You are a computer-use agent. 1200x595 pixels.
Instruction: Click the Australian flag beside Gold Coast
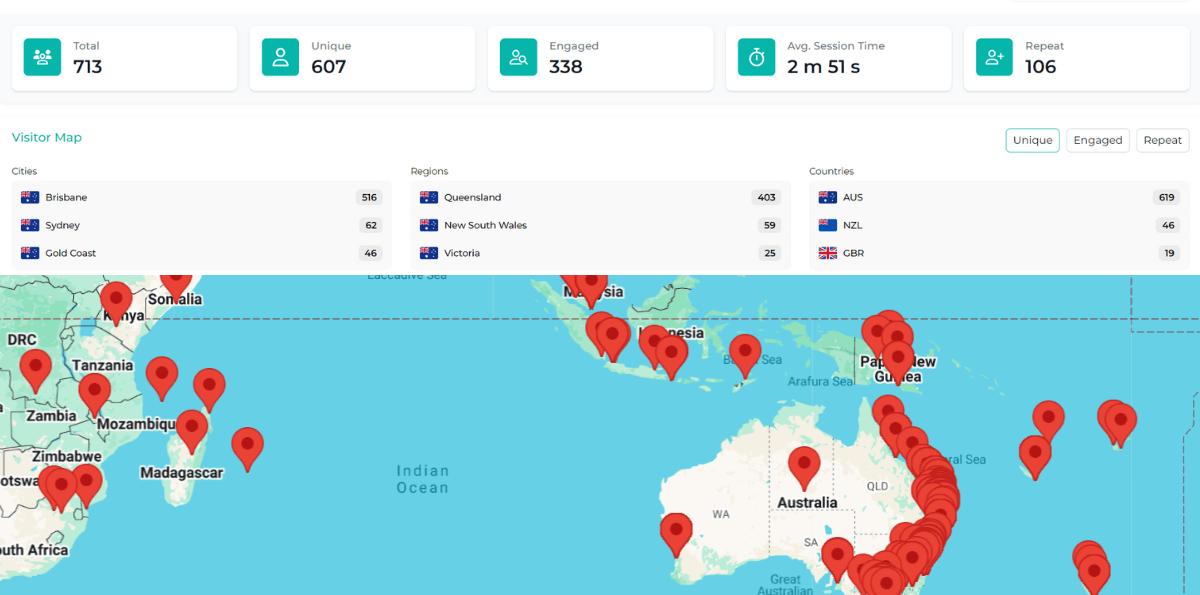(30, 253)
